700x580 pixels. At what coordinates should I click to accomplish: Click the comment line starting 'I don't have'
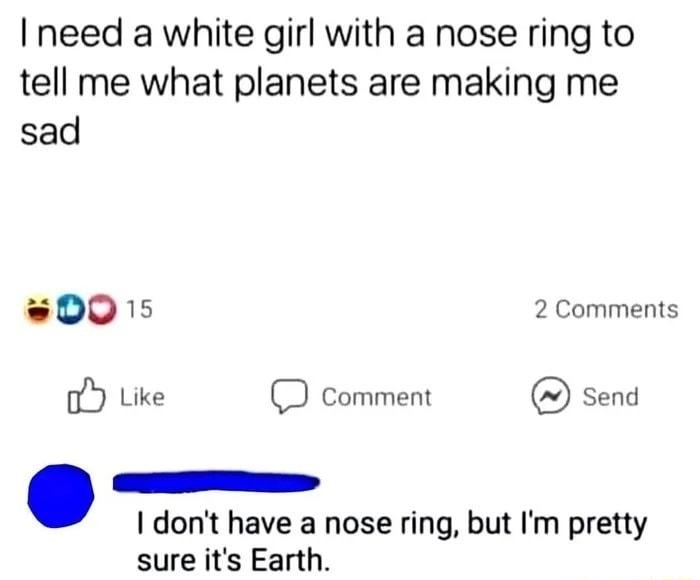point(392,524)
